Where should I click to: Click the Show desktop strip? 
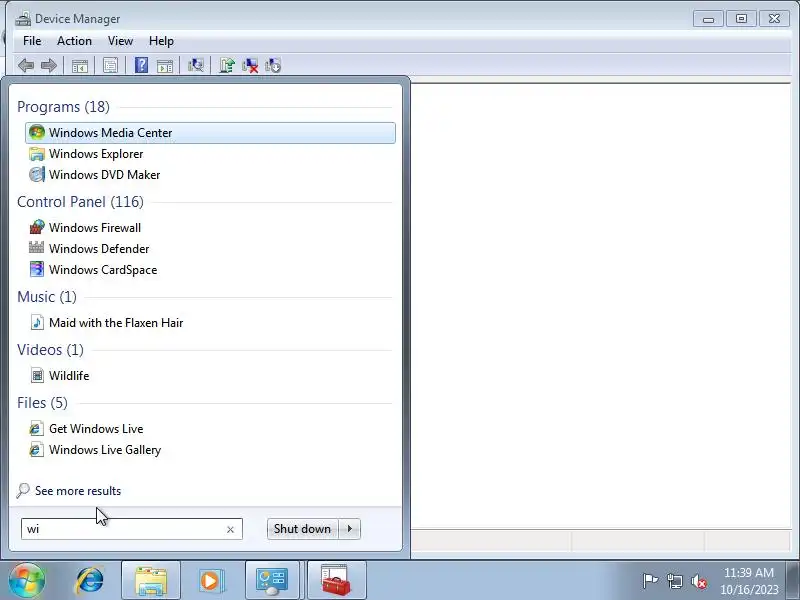pyautogui.click(x=793, y=581)
